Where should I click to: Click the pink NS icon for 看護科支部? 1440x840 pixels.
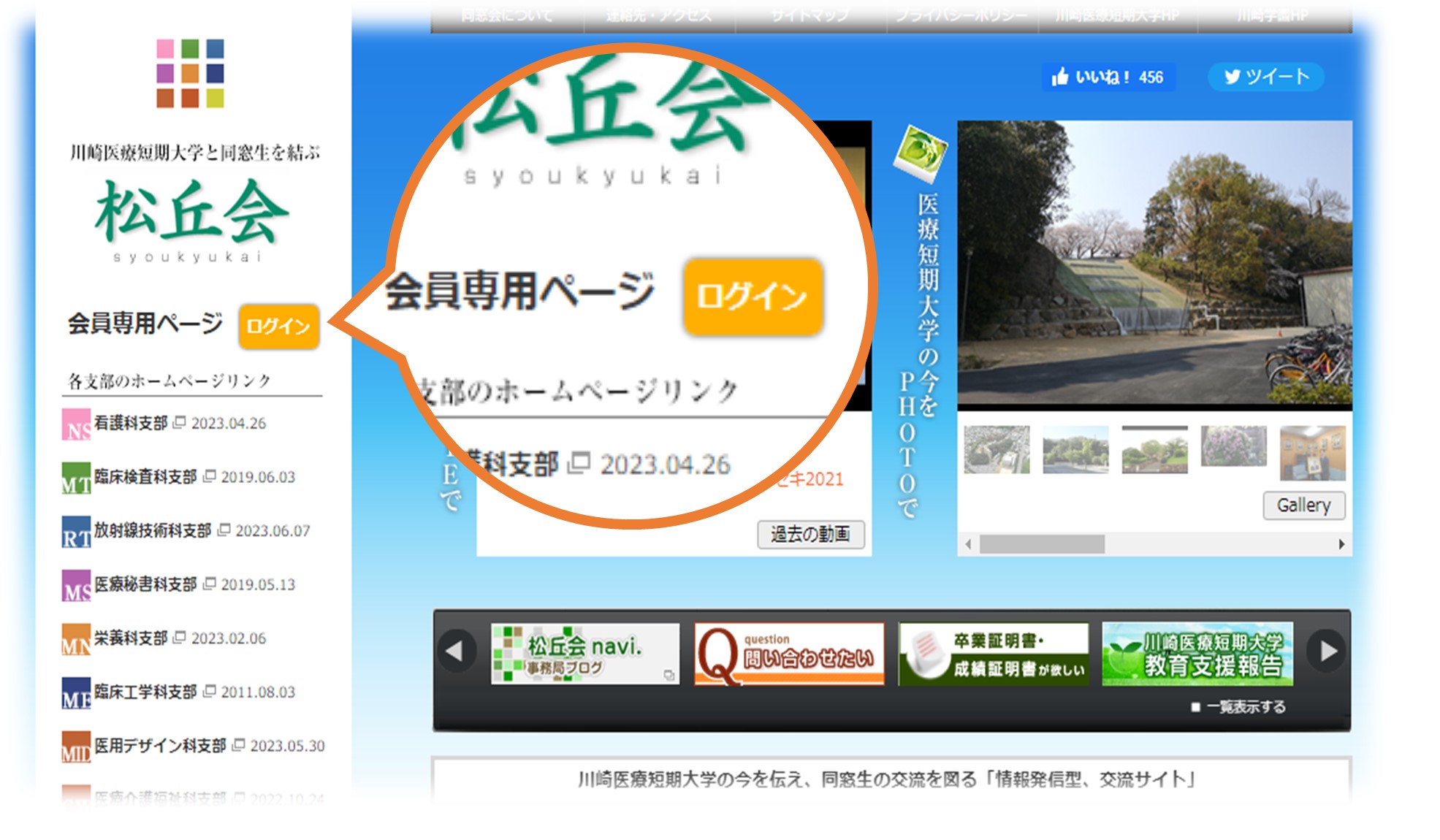click(76, 424)
